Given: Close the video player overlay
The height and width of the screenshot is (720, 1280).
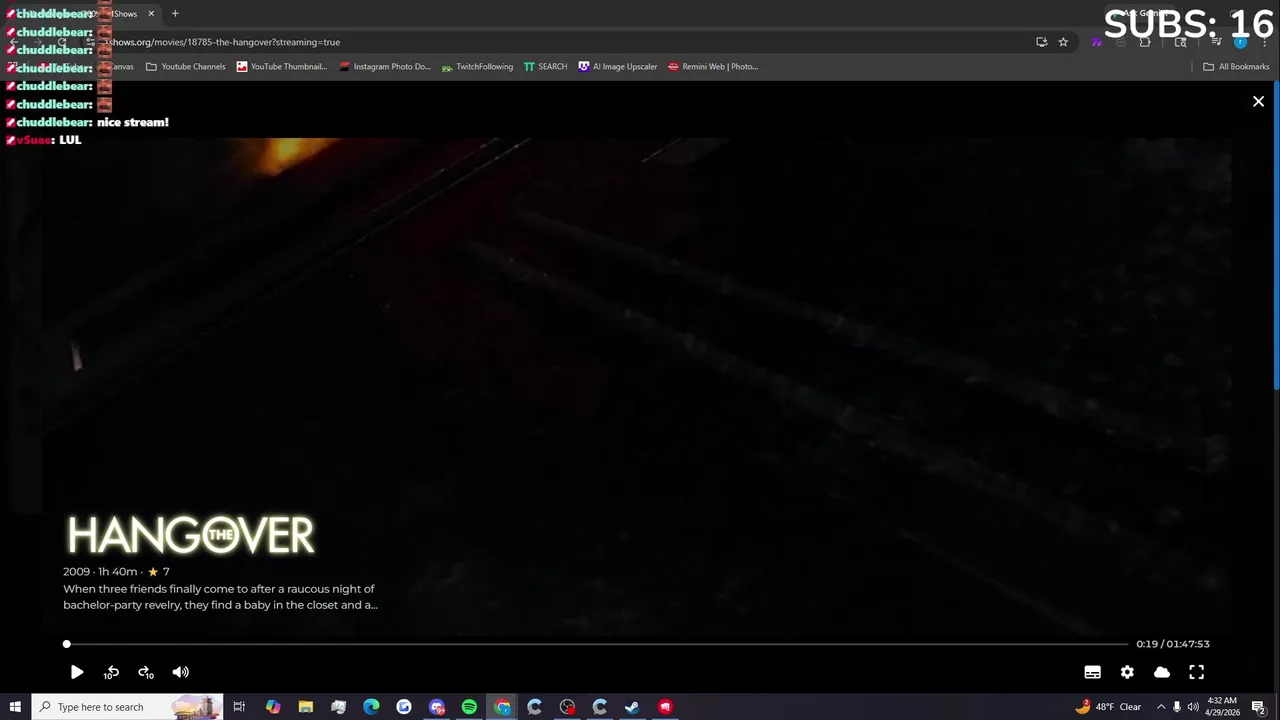Looking at the screenshot, I should coord(1258,101).
